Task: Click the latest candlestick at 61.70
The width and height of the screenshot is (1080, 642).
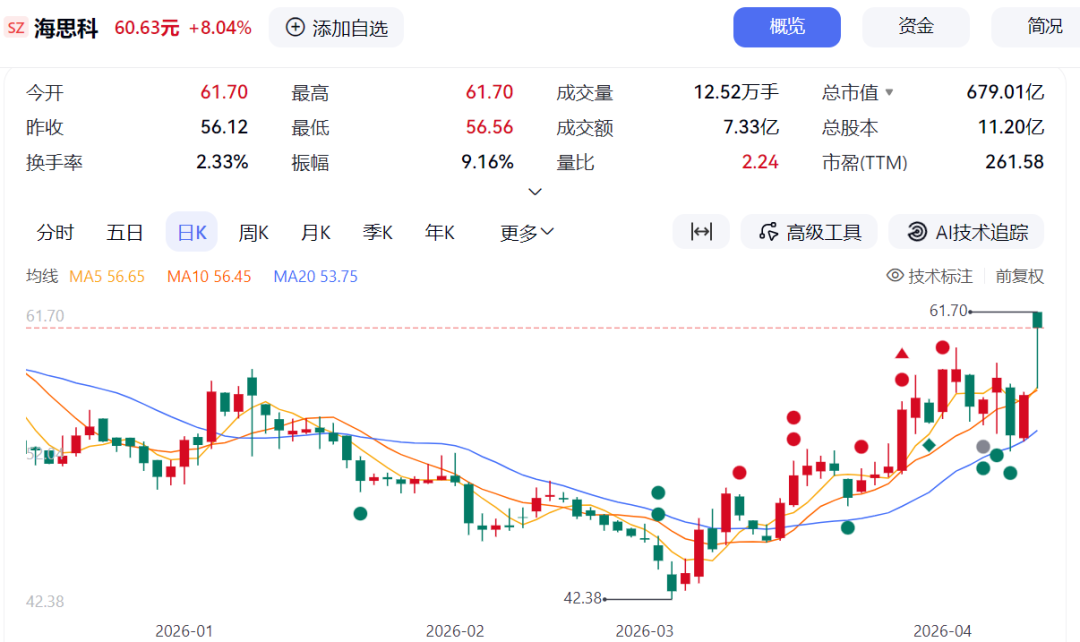Action: coord(1038,320)
